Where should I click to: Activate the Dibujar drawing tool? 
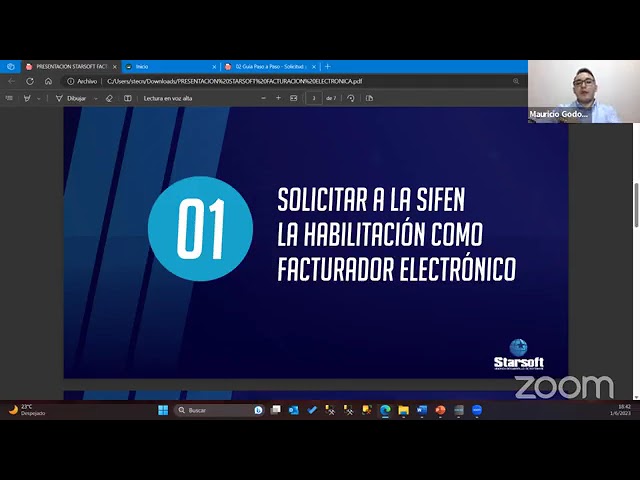pos(71,98)
